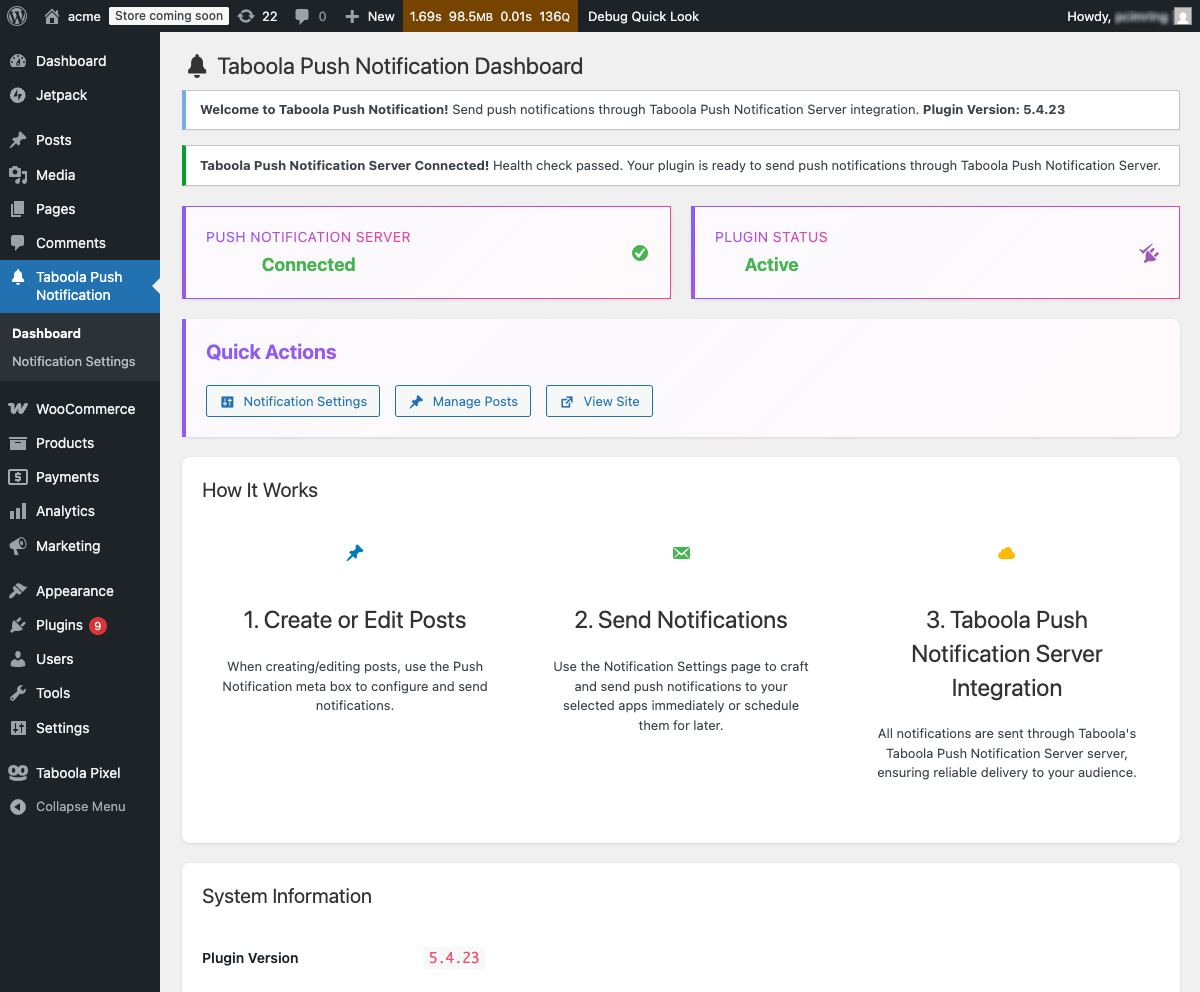Click the Payments dollar icon in sidebar
Screen dimensions: 1200x992
pos(18,477)
